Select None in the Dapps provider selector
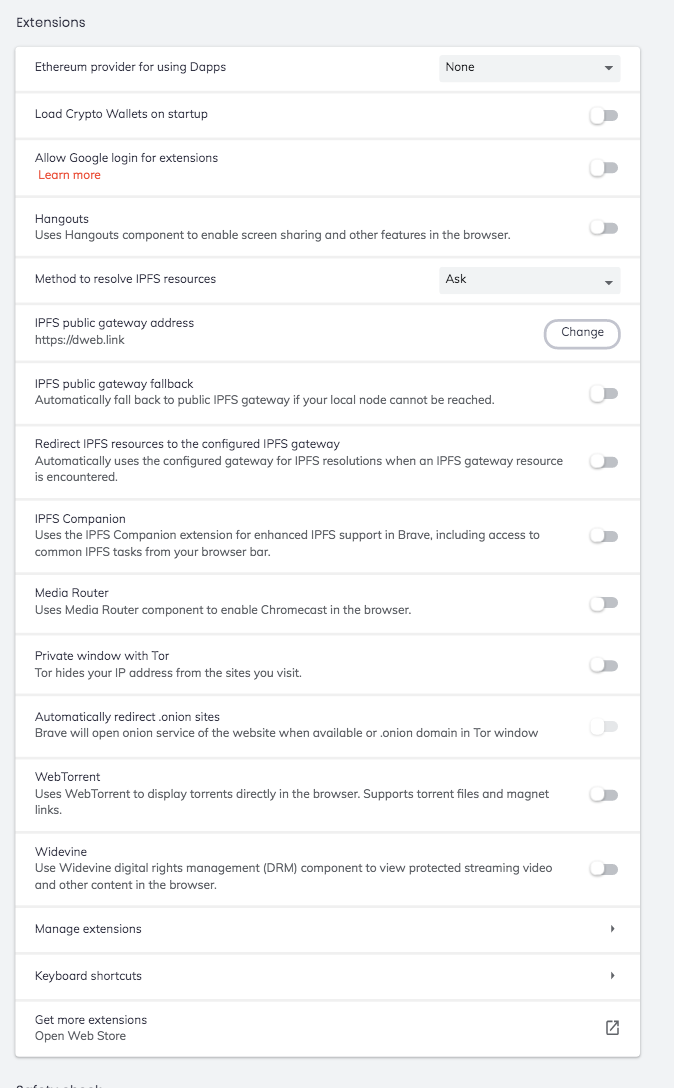This screenshot has width=674, height=1088. [529, 67]
